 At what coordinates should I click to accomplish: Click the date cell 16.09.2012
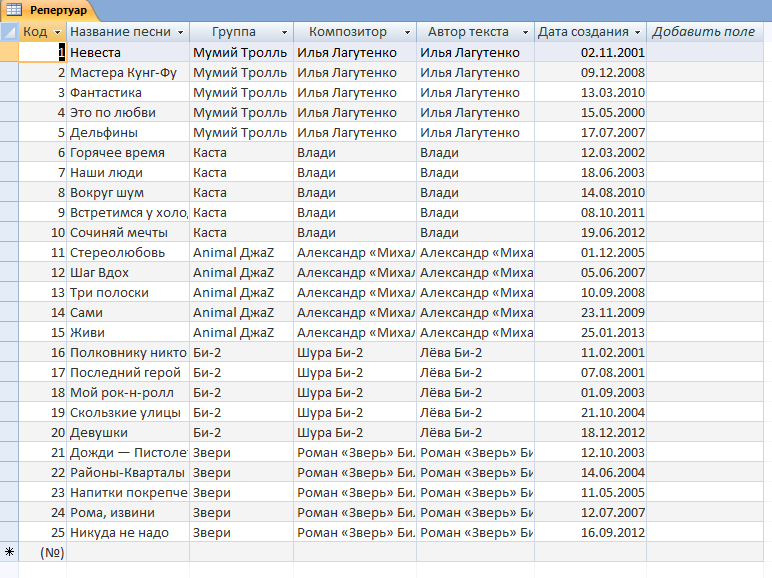pos(590,533)
